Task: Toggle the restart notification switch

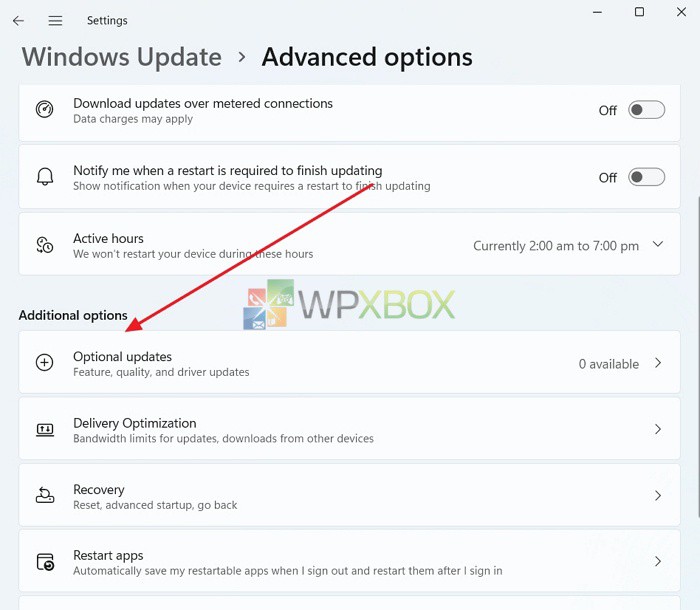Action: click(646, 177)
